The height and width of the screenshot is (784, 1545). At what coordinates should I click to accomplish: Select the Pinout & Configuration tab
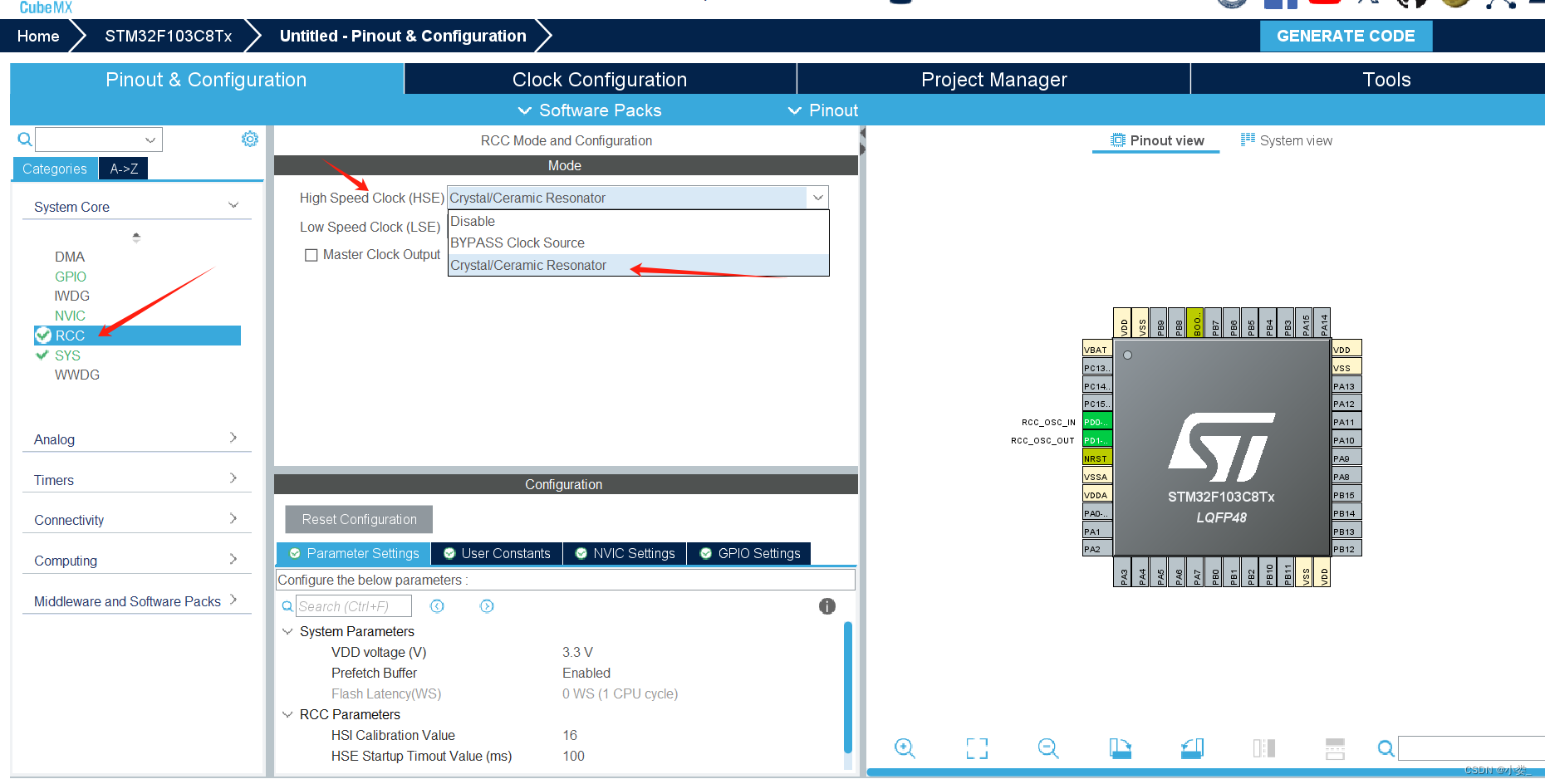click(206, 80)
